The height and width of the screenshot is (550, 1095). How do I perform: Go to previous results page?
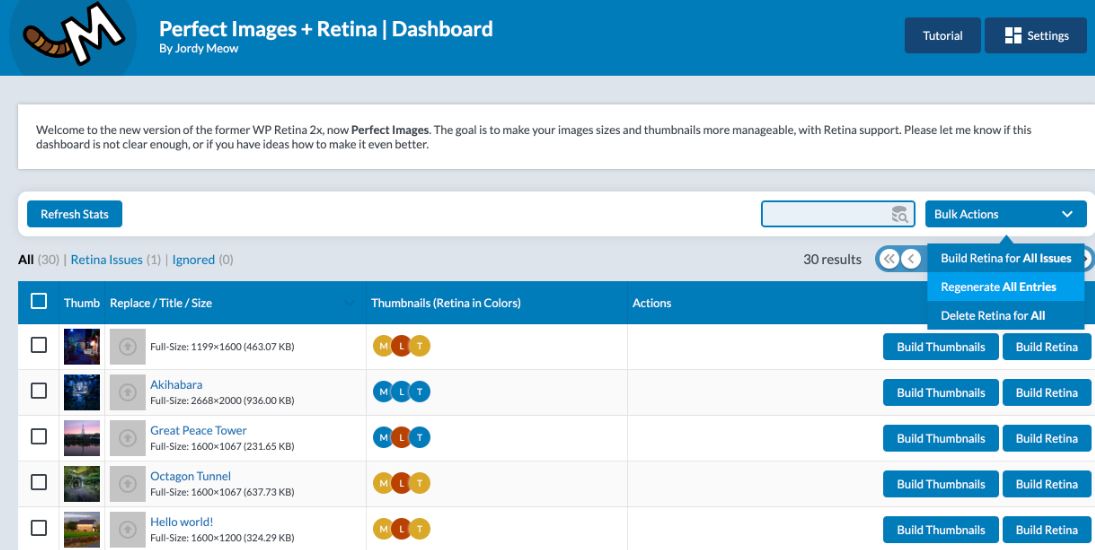tap(911, 260)
